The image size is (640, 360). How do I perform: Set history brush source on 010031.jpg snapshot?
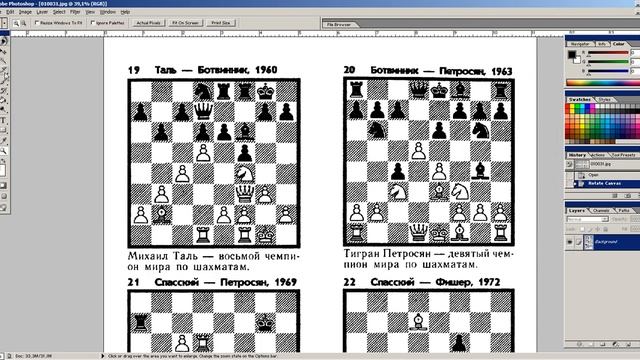click(x=569, y=165)
